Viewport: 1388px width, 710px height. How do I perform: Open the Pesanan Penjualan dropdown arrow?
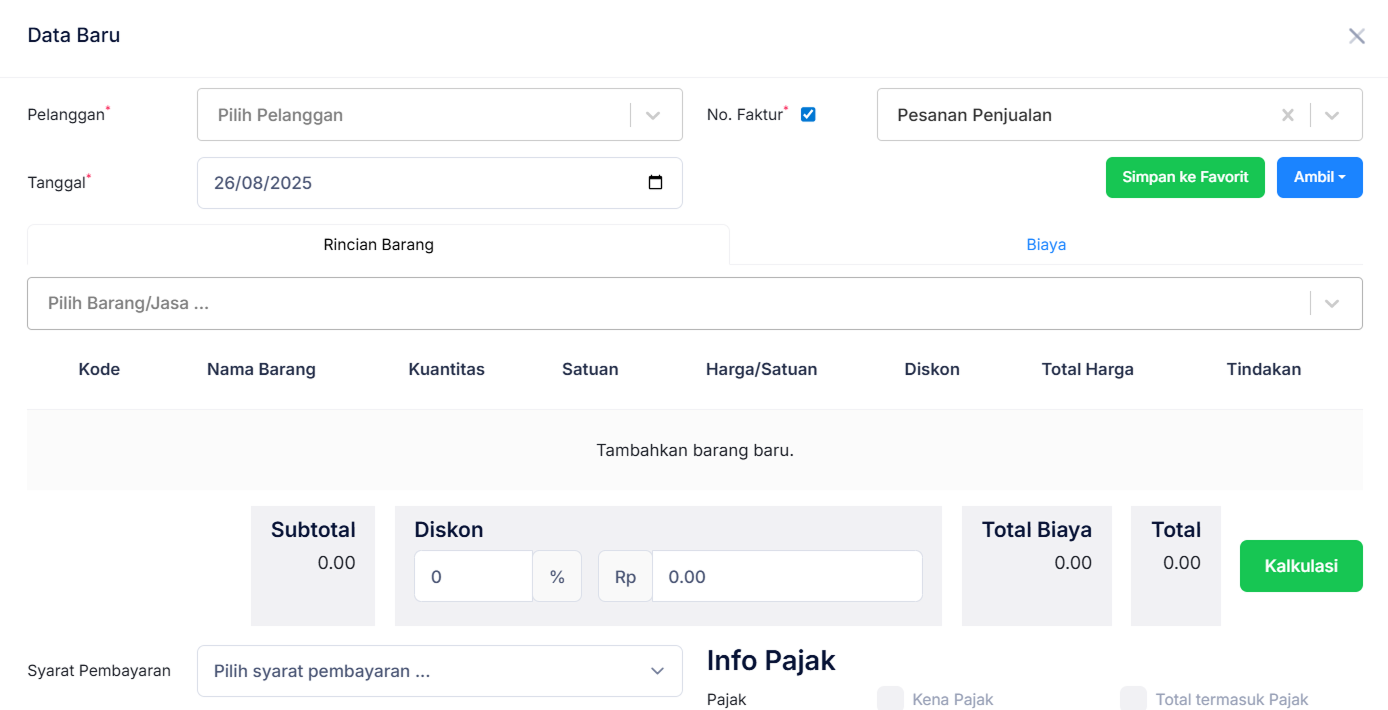click(1333, 114)
